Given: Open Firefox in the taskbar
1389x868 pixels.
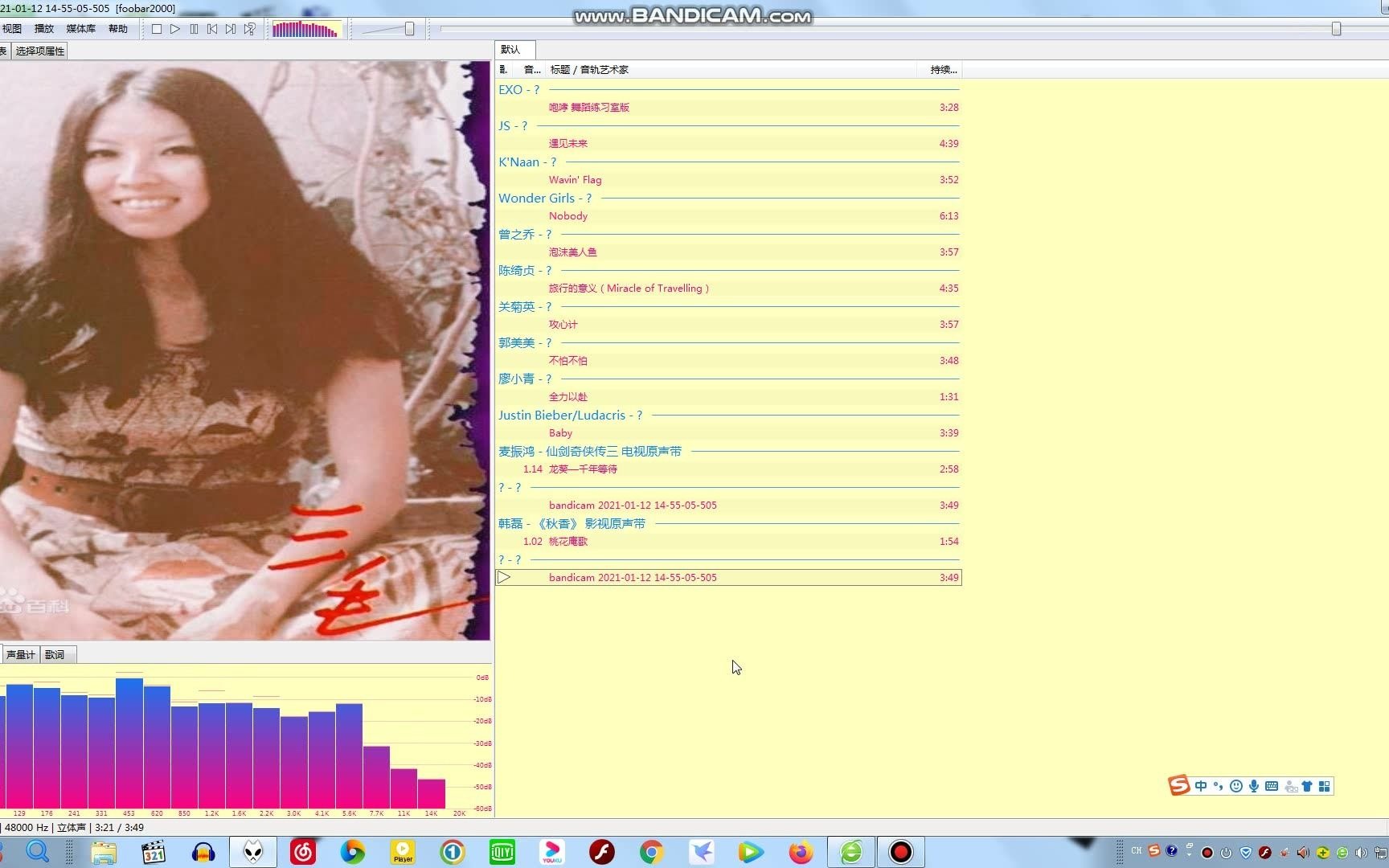Looking at the screenshot, I should (801, 852).
